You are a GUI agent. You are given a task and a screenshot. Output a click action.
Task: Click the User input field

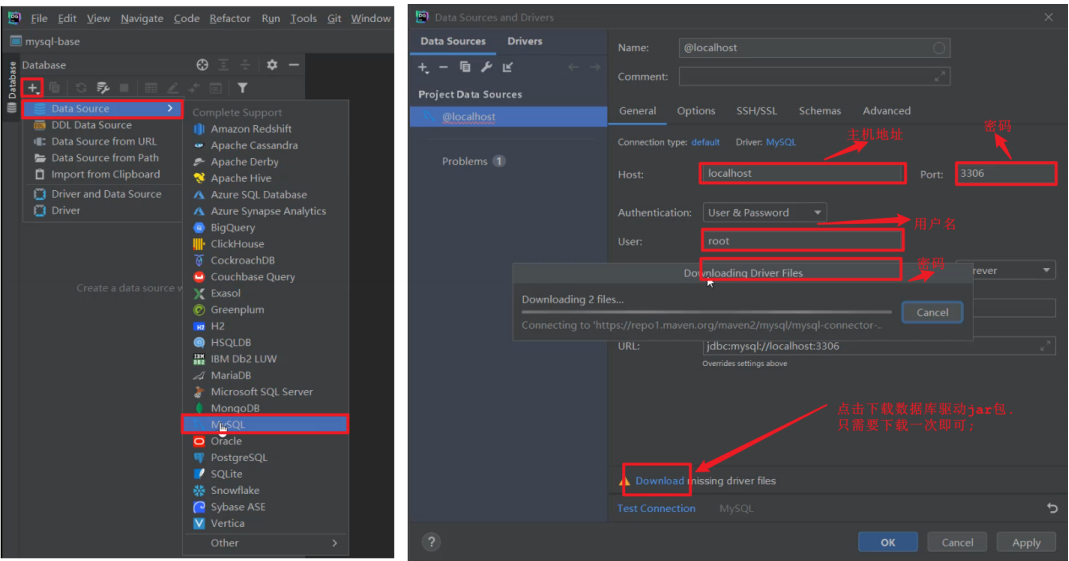point(802,241)
